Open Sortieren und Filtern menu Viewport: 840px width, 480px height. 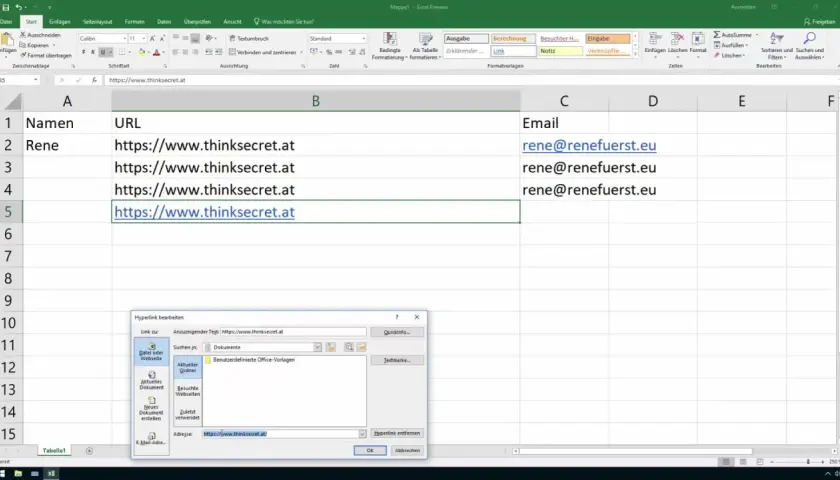[776, 46]
